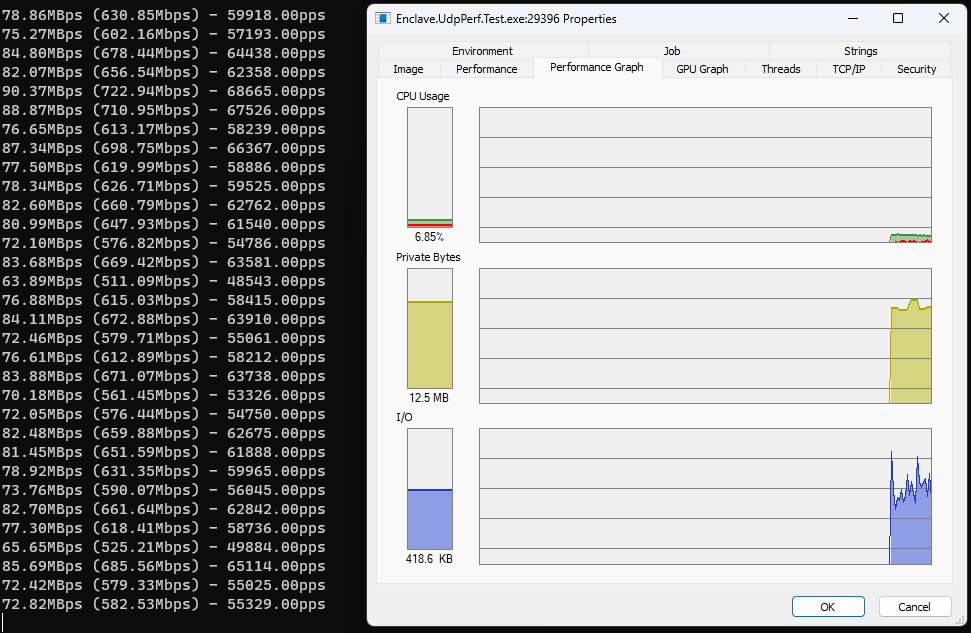The image size is (971, 633).
Task: Click the CPU Usage history graph
Action: point(705,175)
